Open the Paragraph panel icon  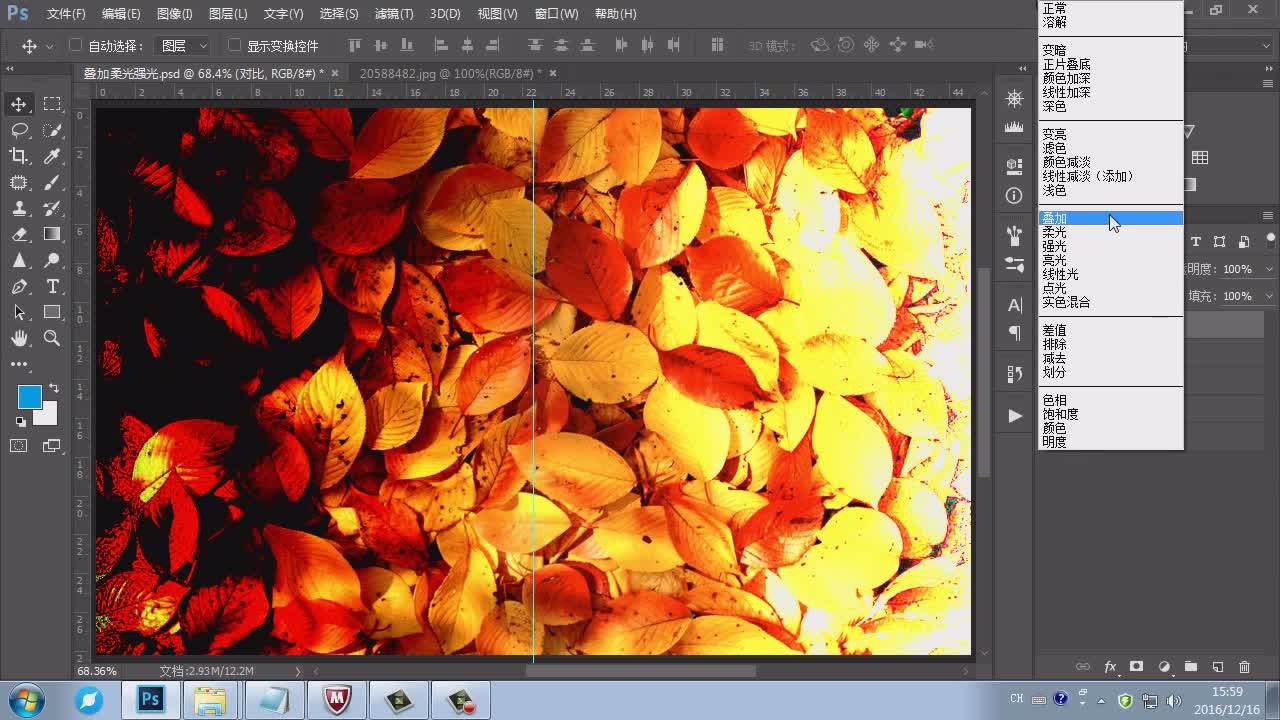tap(1014, 332)
